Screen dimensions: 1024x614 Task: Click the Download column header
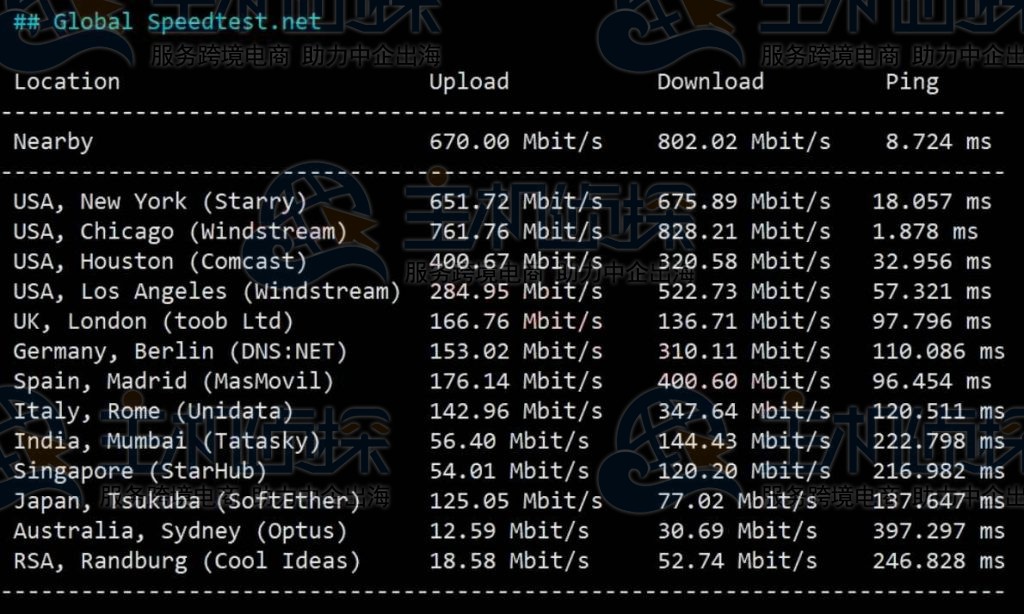coord(710,82)
